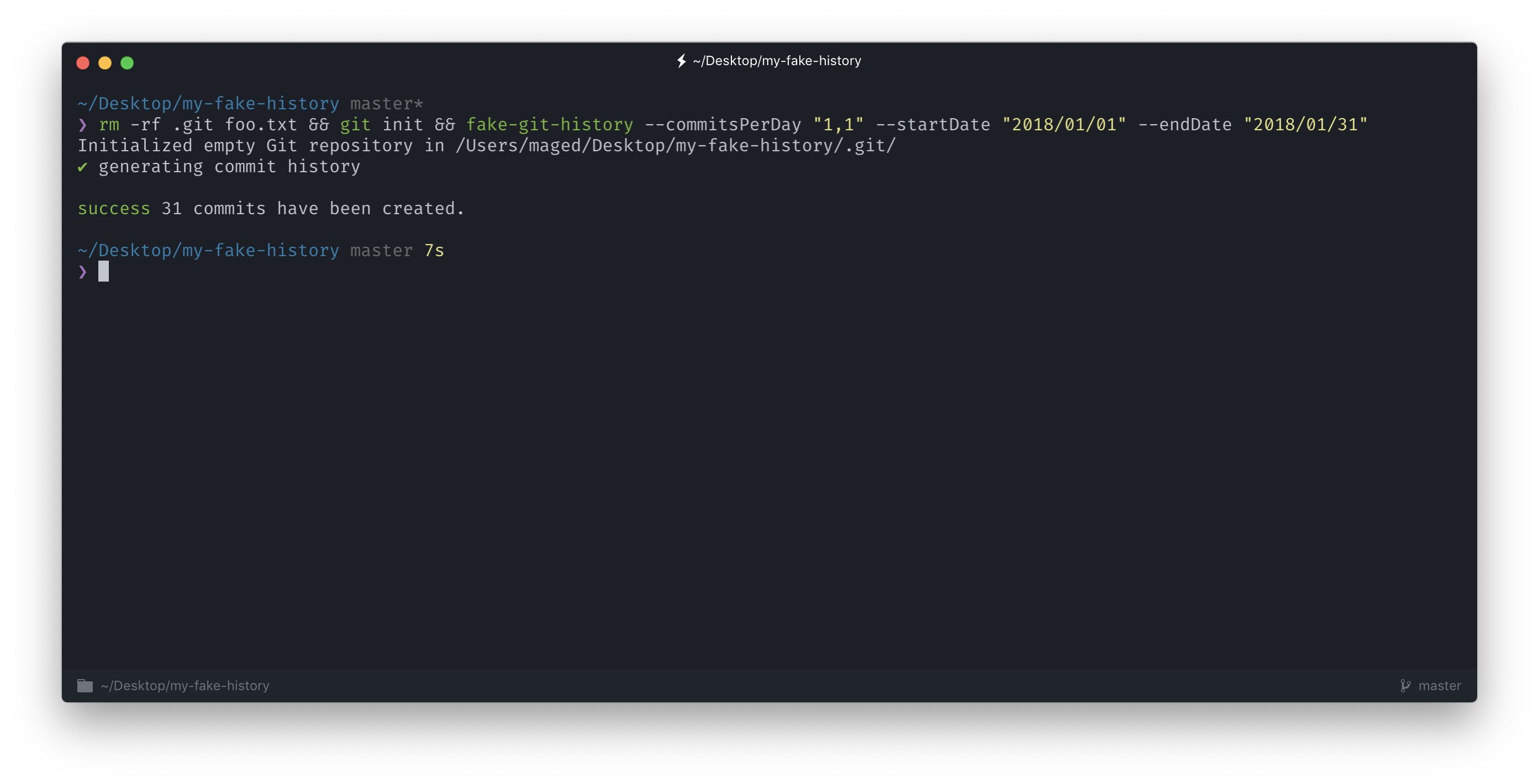Screen dimensions: 1539x784
Task: Click the git branch icon near bottom right
Action: pos(1406,686)
